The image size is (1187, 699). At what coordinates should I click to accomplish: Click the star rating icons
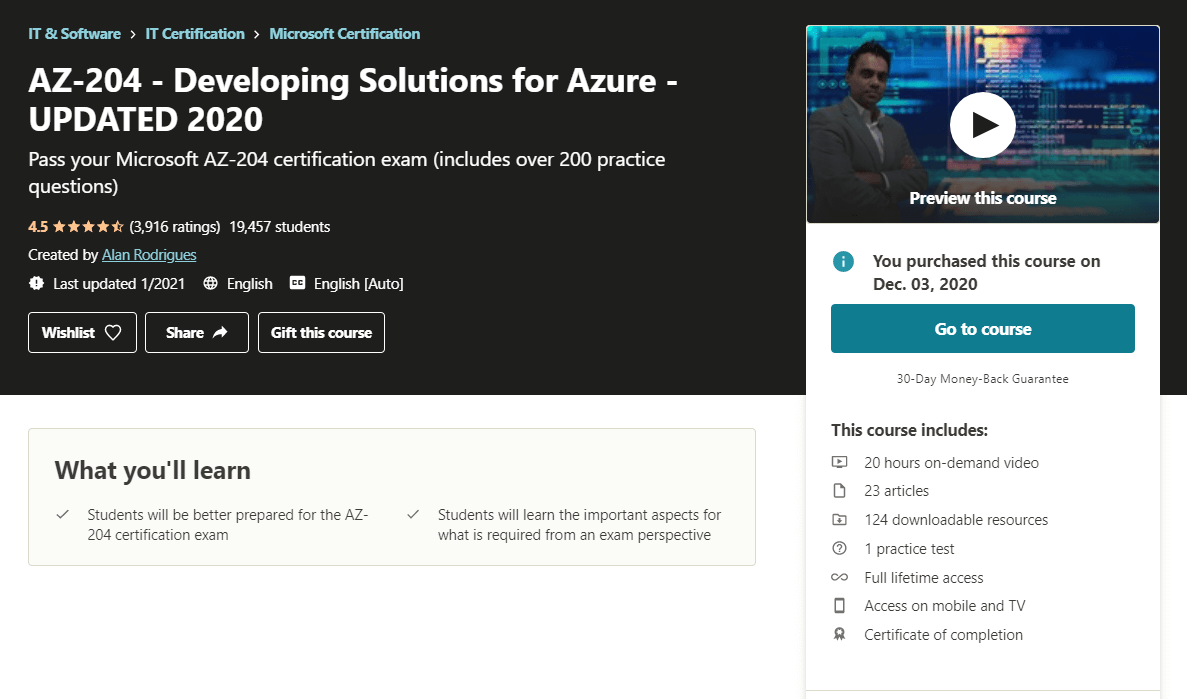88,226
